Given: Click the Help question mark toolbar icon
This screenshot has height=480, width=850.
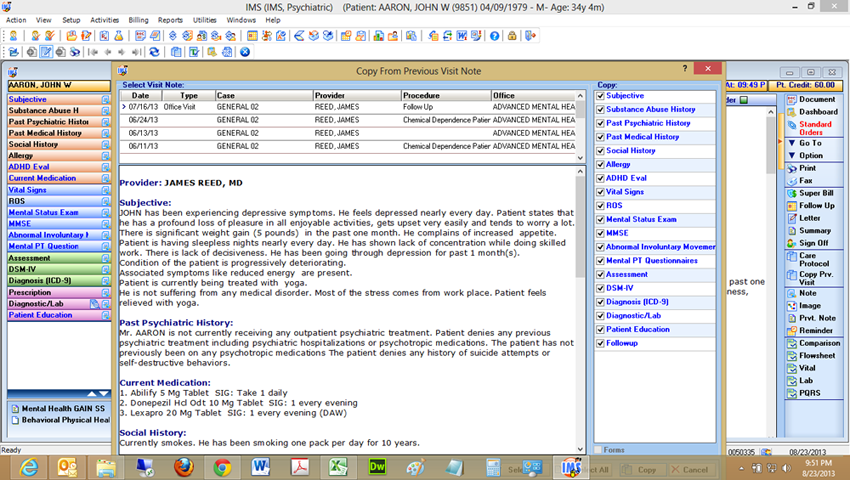Looking at the screenshot, I should tap(494, 36).
